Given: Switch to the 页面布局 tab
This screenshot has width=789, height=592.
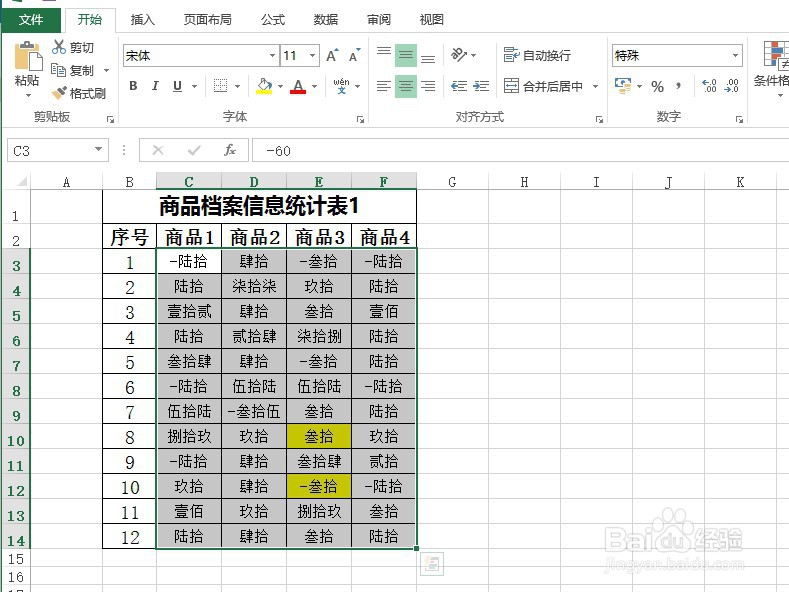Looking at the screenshot, I should pos(208,20).
